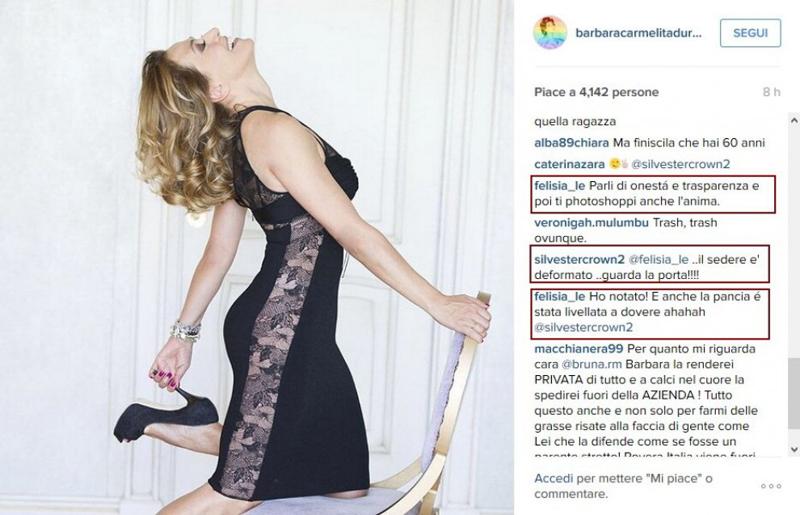Follow account with the SEGUI button
Screen dimensions: 800x515
pos(750,33)
